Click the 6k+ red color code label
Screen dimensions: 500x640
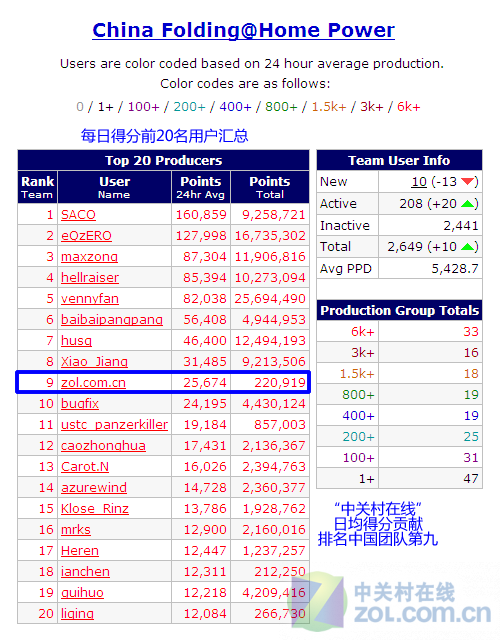click(409, 107)
